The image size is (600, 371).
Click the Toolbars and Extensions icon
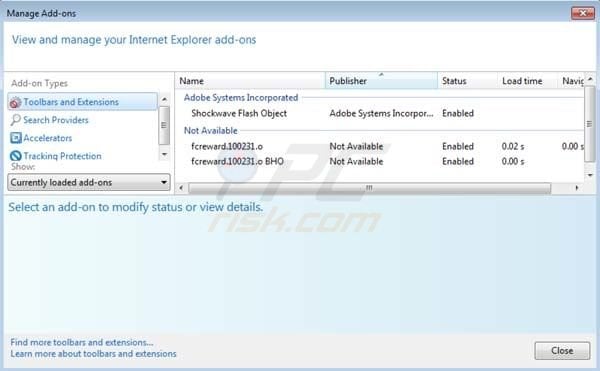pyautogui.click(x=15, y=102)
